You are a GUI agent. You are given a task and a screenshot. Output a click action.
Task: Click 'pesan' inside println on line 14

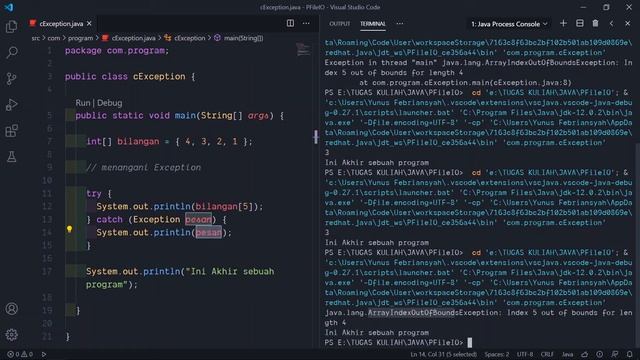pos(208,233)
